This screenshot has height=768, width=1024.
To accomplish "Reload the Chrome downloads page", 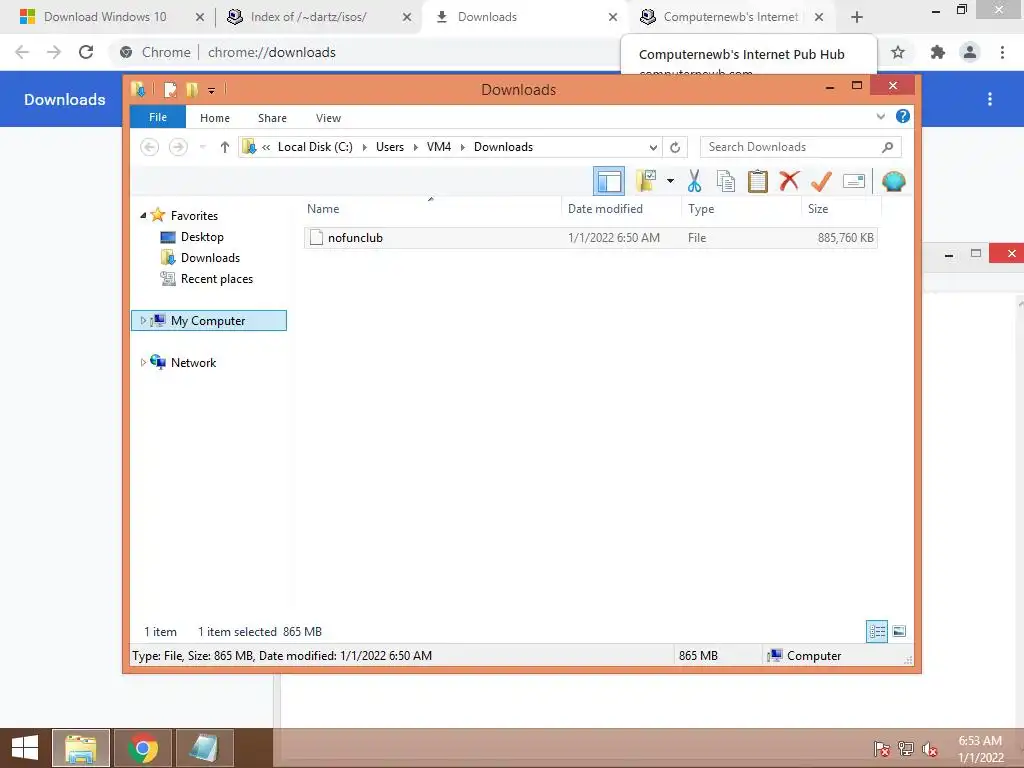I will [86, 52].
